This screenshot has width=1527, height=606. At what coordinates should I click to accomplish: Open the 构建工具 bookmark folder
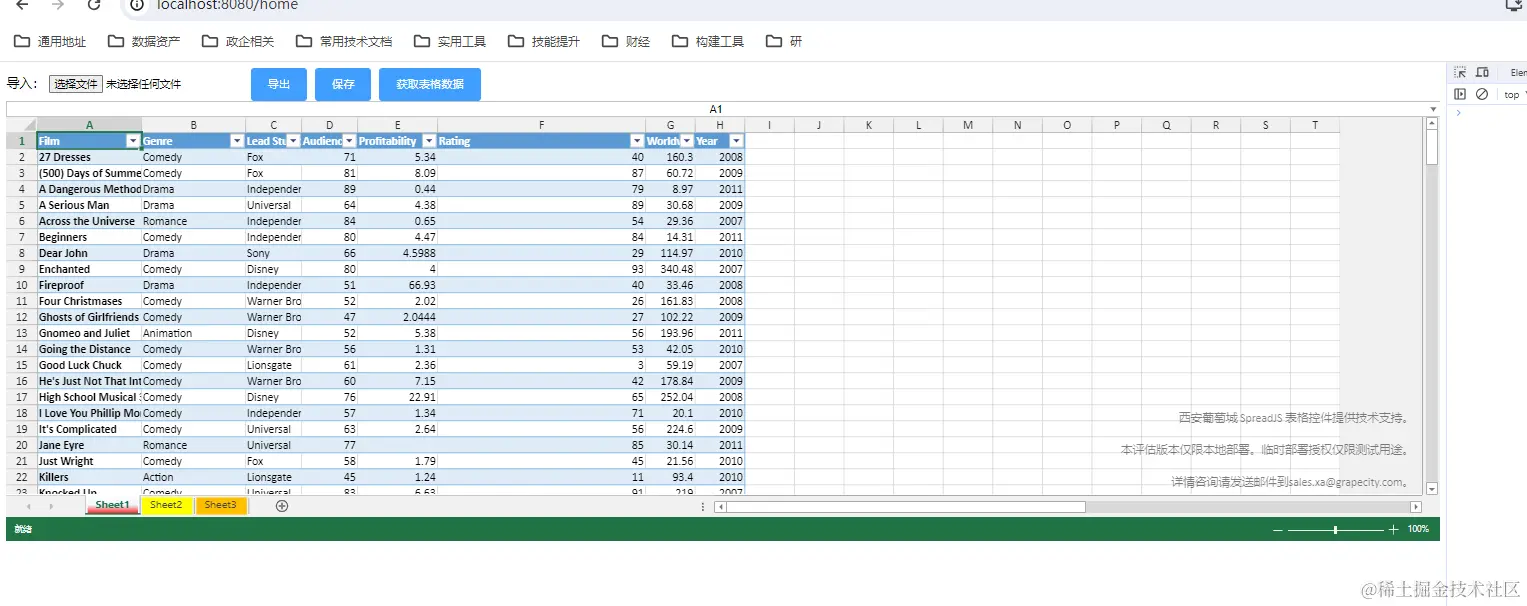[708, 41]
